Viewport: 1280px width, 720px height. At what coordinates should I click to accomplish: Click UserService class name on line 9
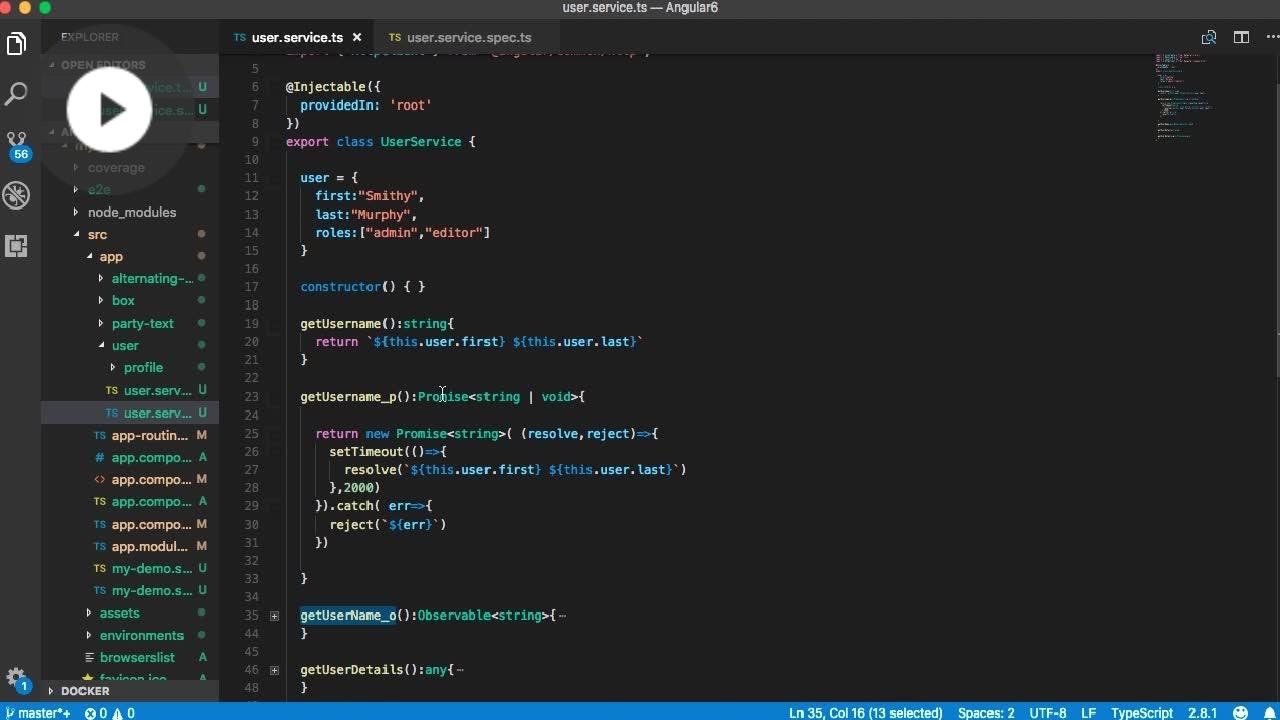420,142
